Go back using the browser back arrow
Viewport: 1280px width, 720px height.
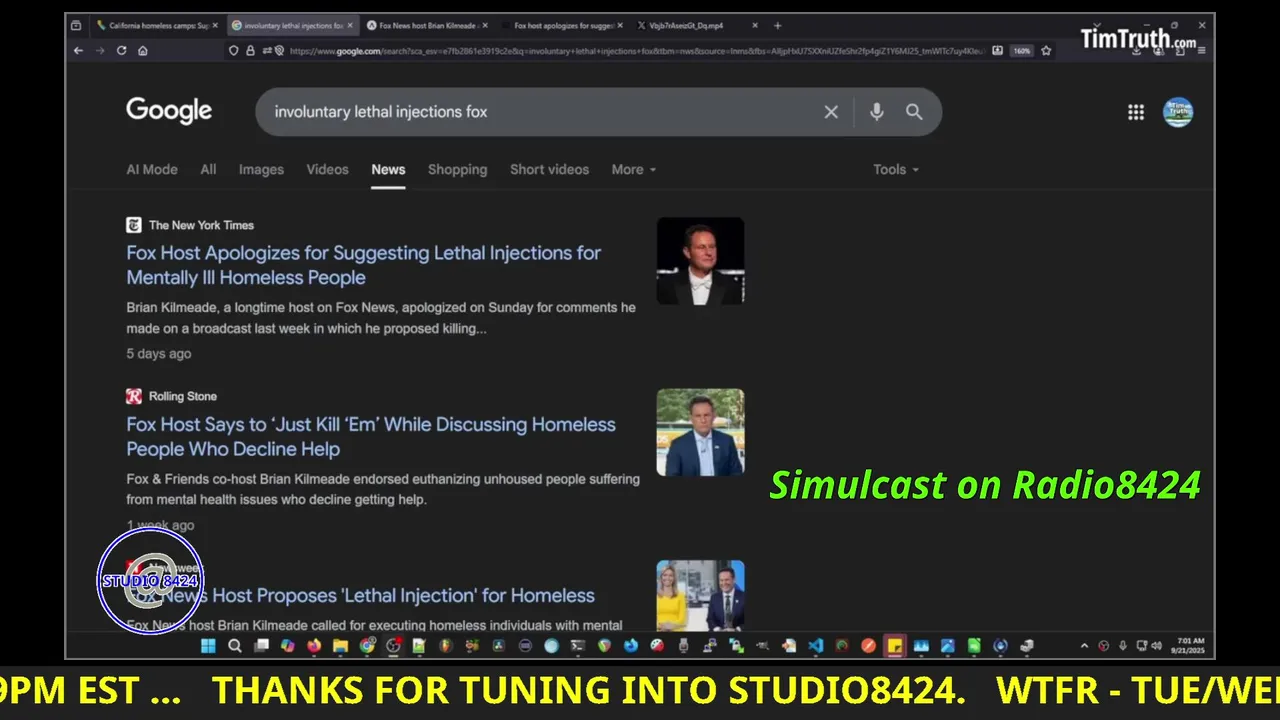pyautogui.click(x=78, y=51)
